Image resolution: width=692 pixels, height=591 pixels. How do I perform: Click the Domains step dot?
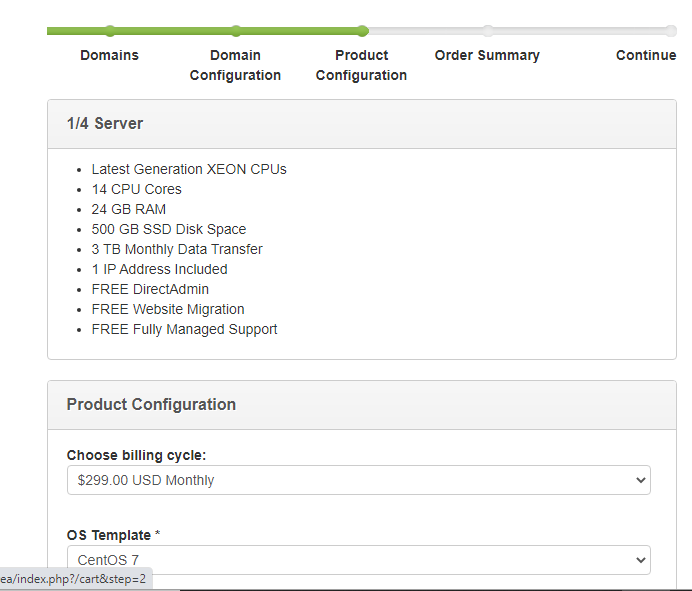tap(110, 31)
